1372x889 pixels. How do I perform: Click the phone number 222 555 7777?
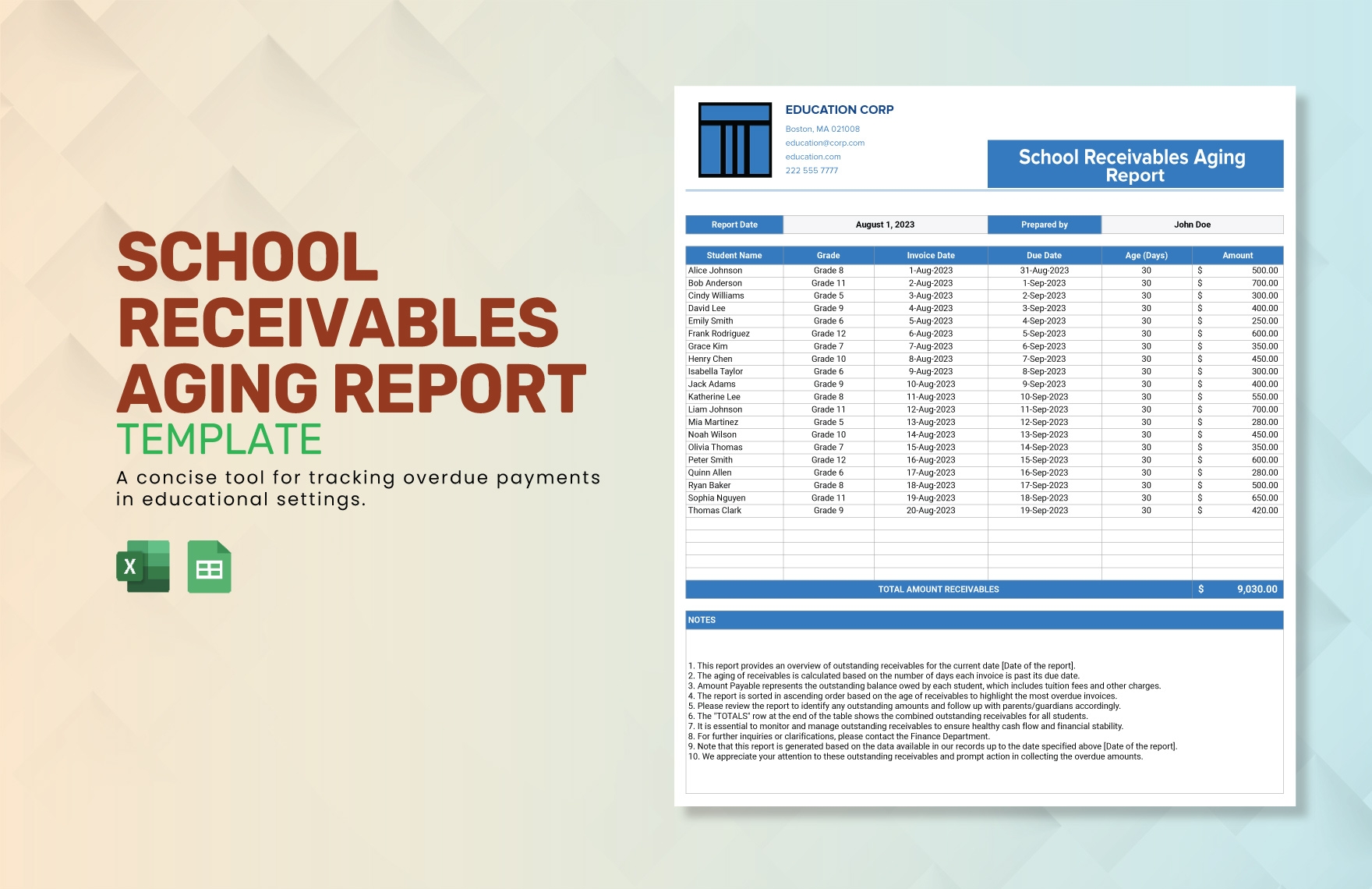[812, 171]
